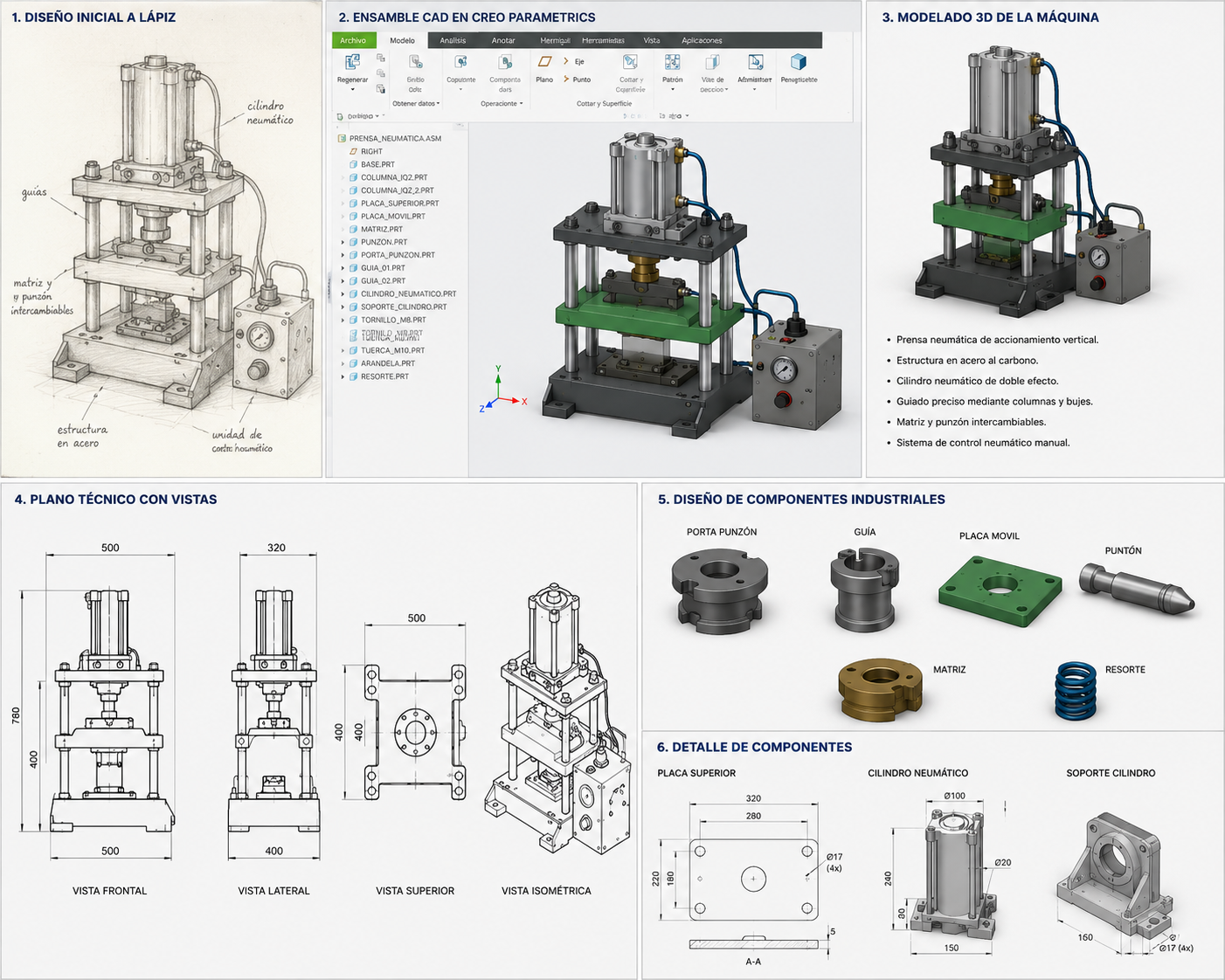Open the Obtener datos group dropdown

pyautogui.click(x=416, y=103)
